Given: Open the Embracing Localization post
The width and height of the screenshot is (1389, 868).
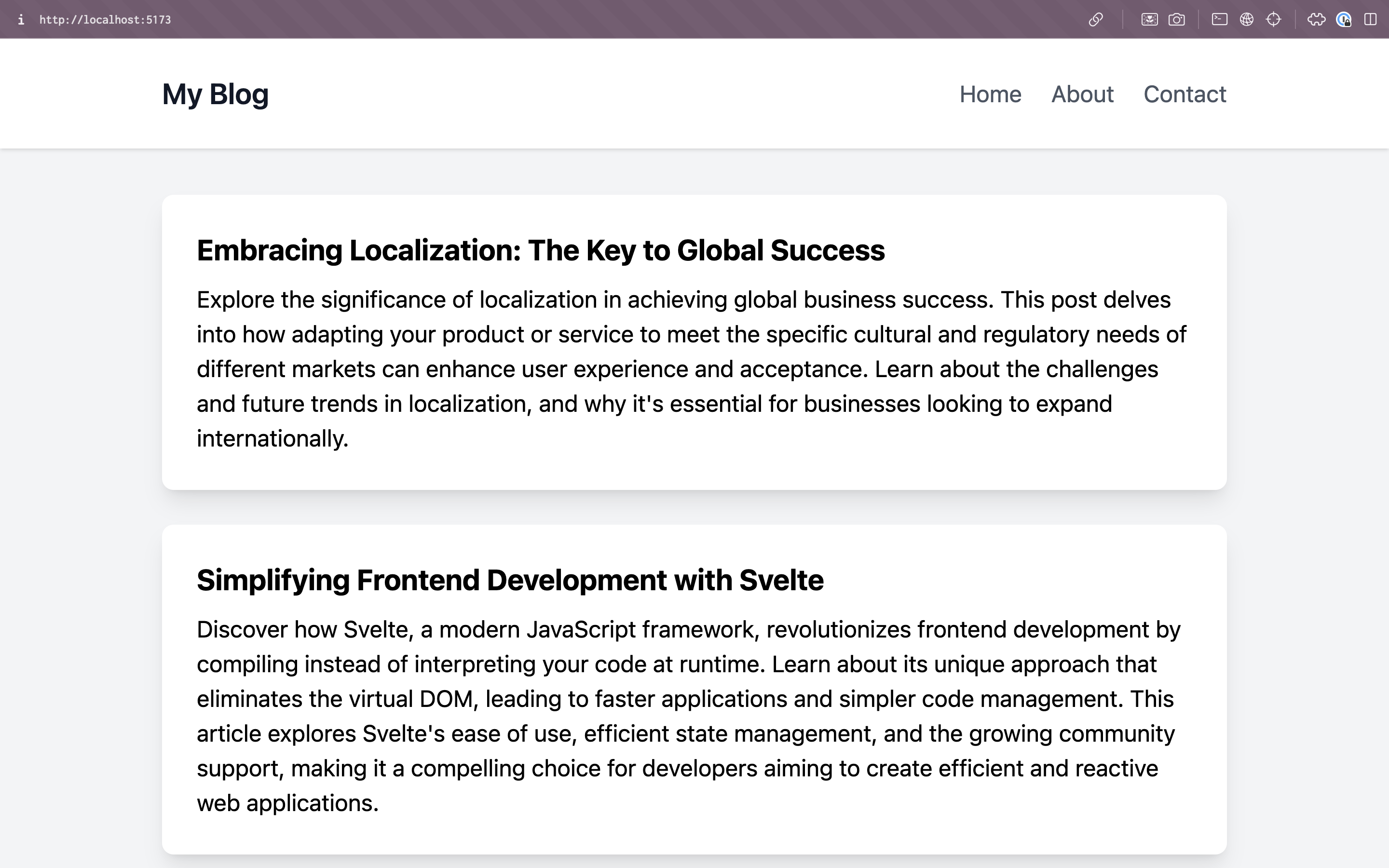Looking at the screenshot, I should [540, 249].
